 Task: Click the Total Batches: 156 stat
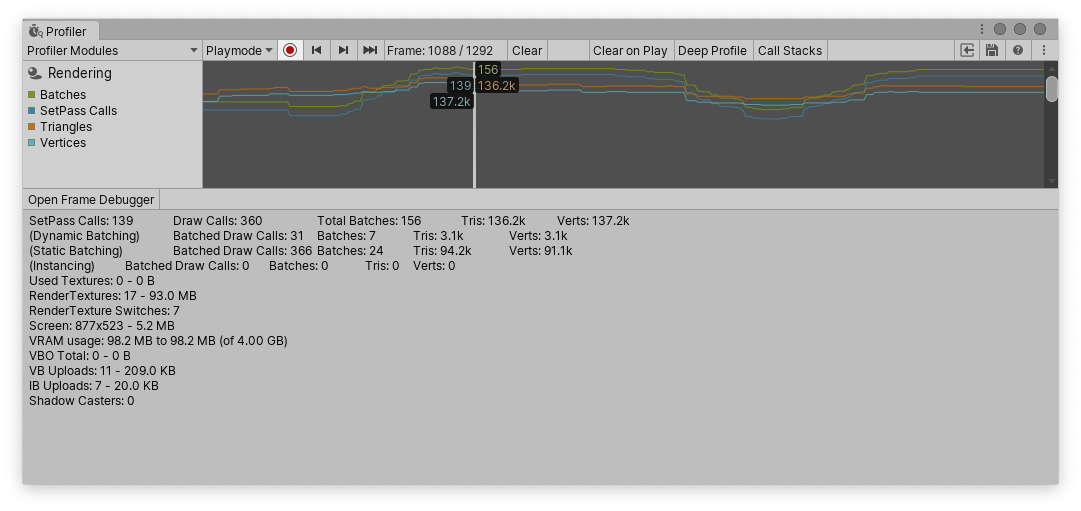(369, 221)
